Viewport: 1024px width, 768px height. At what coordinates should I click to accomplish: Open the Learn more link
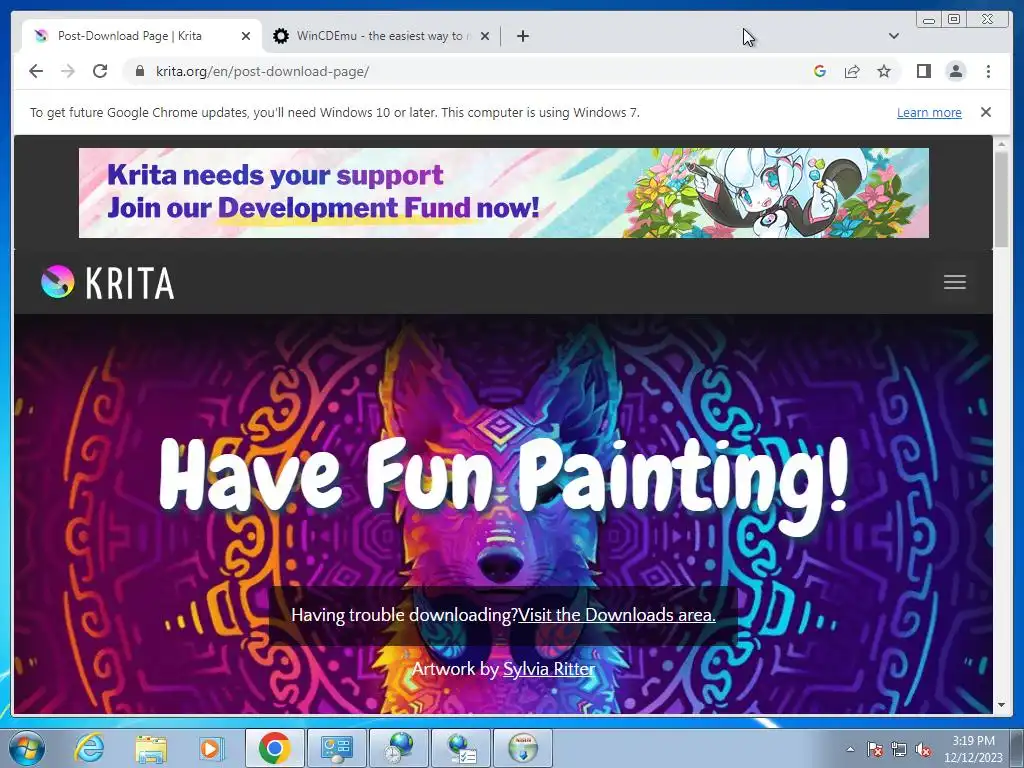click(x=929, y=112)
